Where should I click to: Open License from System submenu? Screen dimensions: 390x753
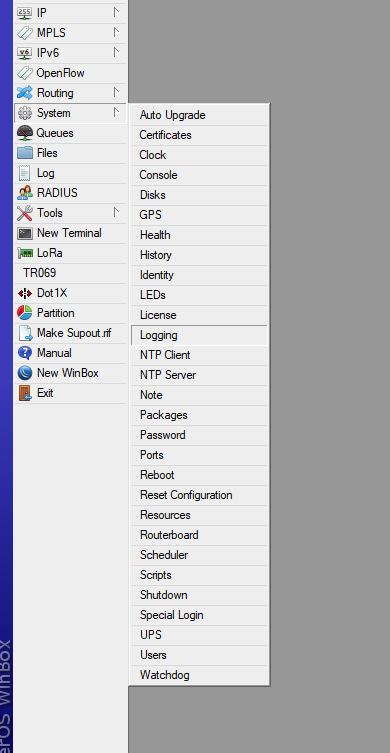click(199, 316)
